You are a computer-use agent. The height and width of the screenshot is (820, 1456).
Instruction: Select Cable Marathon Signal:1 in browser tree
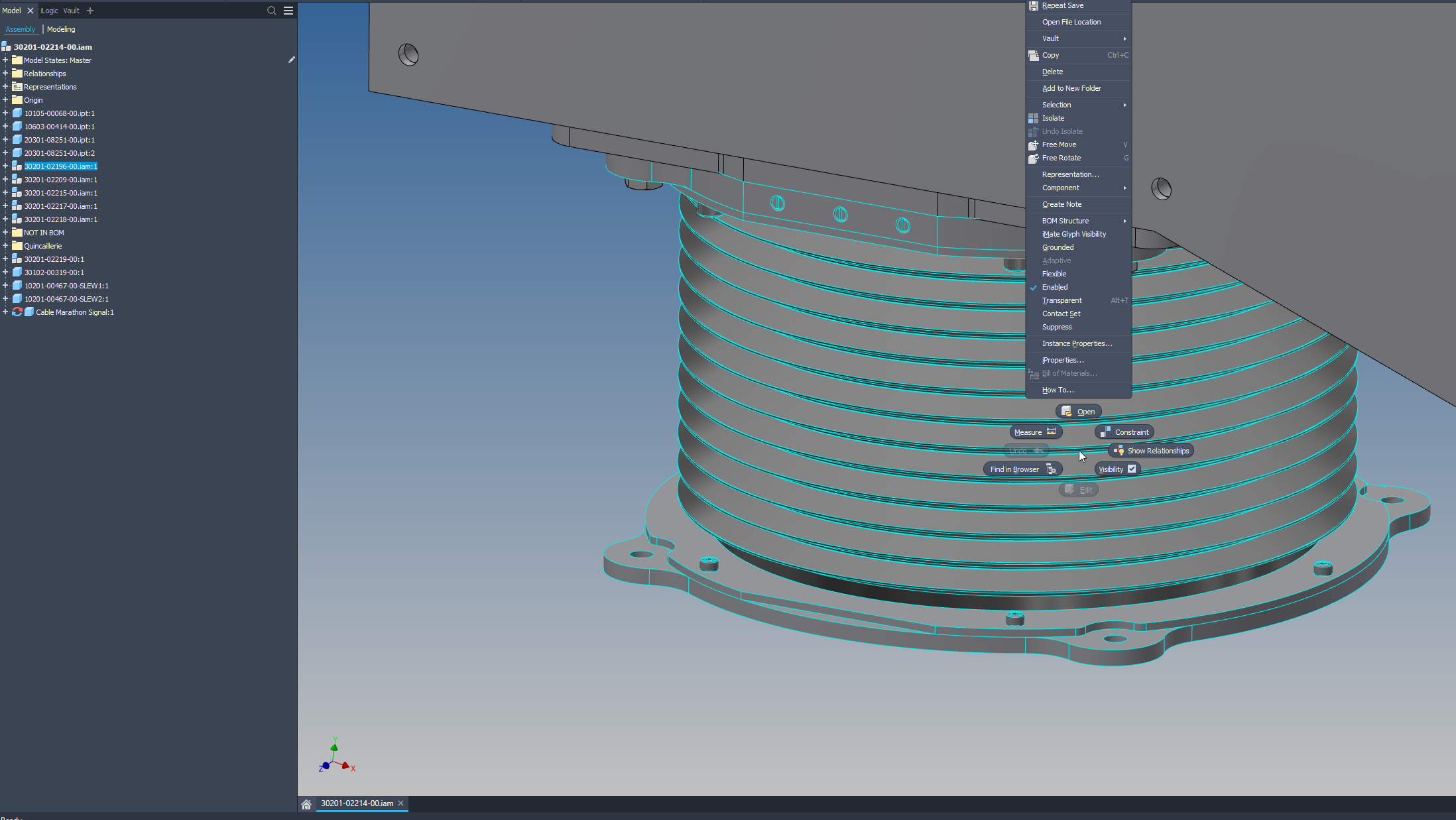point(74,312)
